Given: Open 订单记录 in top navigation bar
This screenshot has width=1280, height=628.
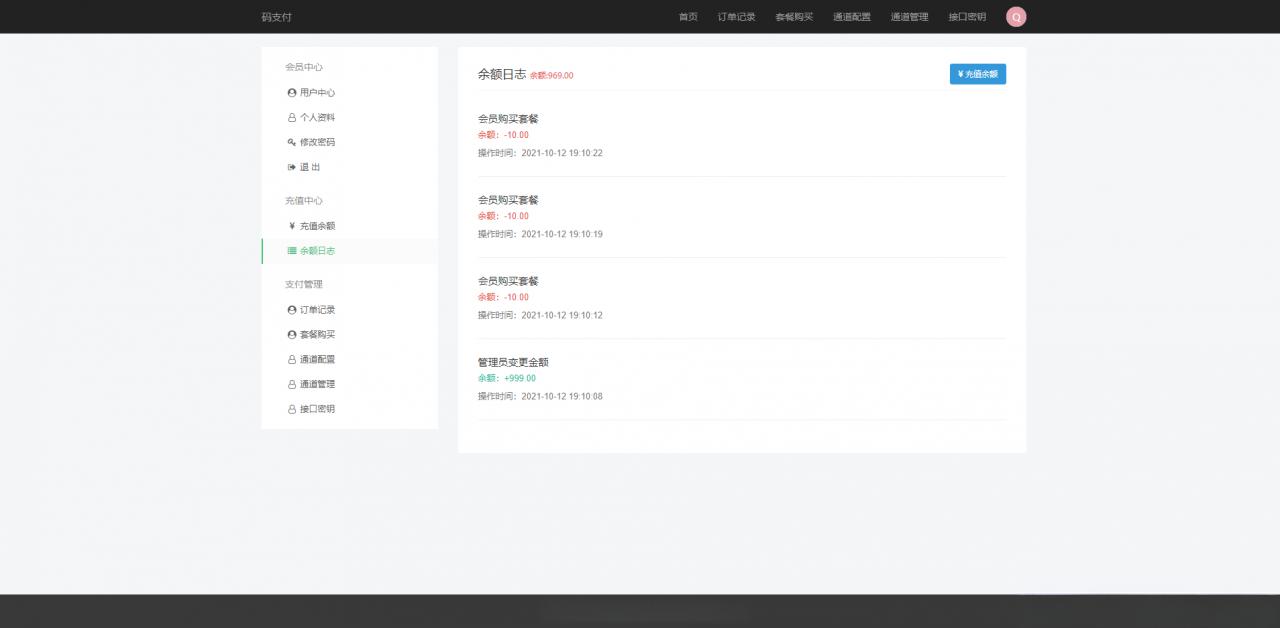Looking at the screenshot, I should click(x=737, y=17).
